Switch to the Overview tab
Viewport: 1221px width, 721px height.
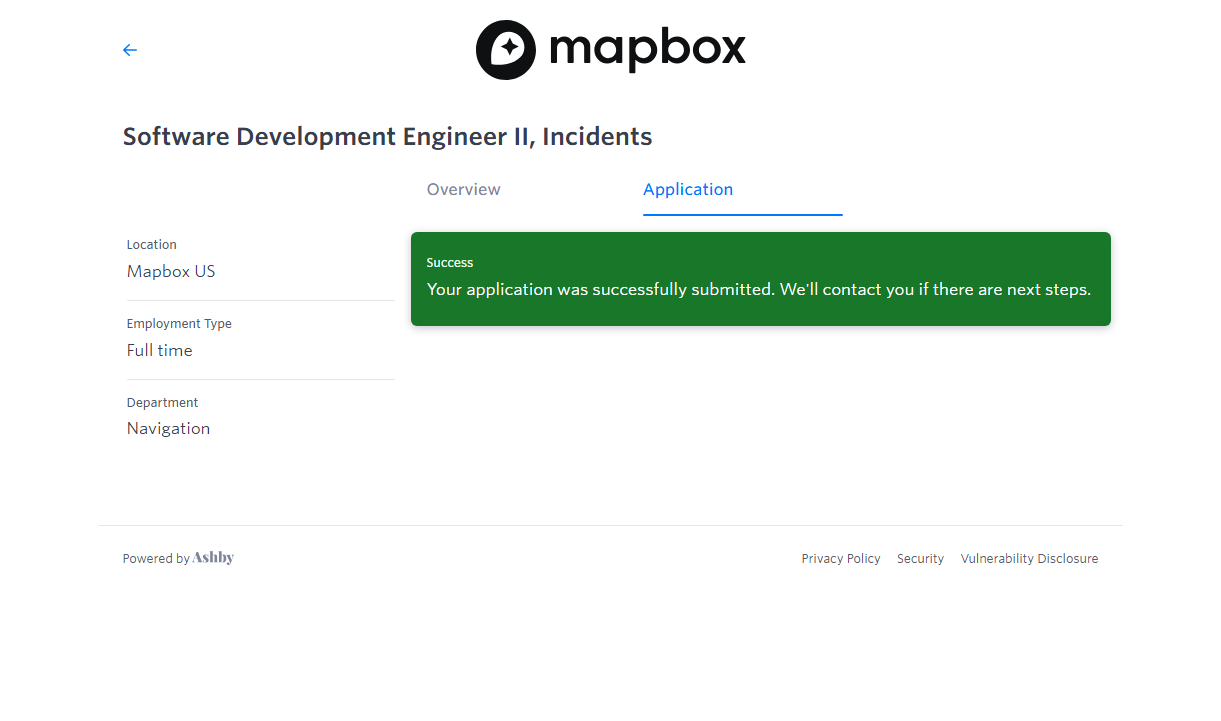click(x=463, y=190)
